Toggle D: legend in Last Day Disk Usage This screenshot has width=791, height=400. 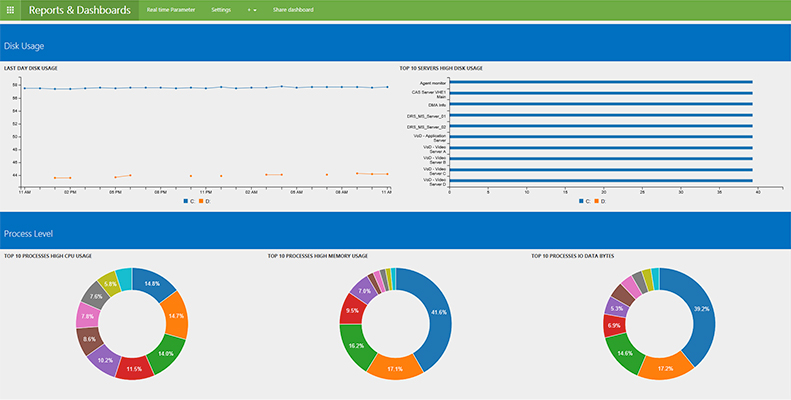[x=204, y=201]
